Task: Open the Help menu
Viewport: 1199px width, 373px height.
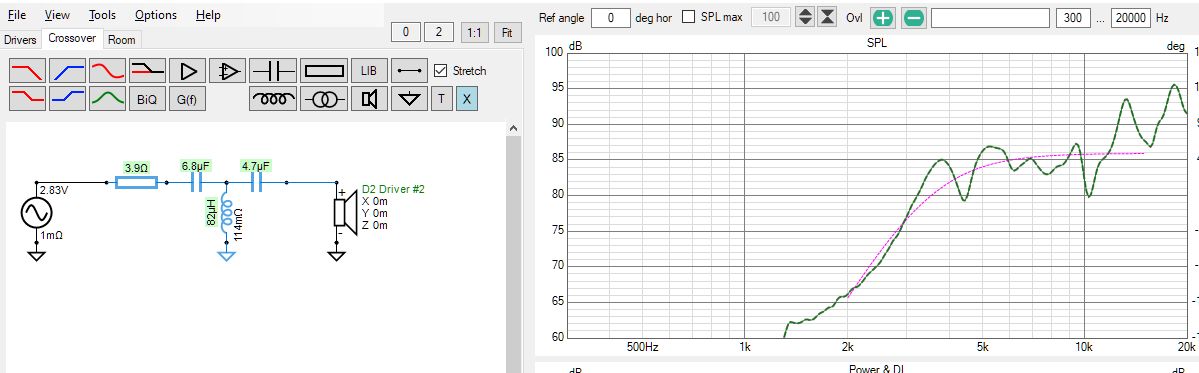Action: click(x=208, y=15)
